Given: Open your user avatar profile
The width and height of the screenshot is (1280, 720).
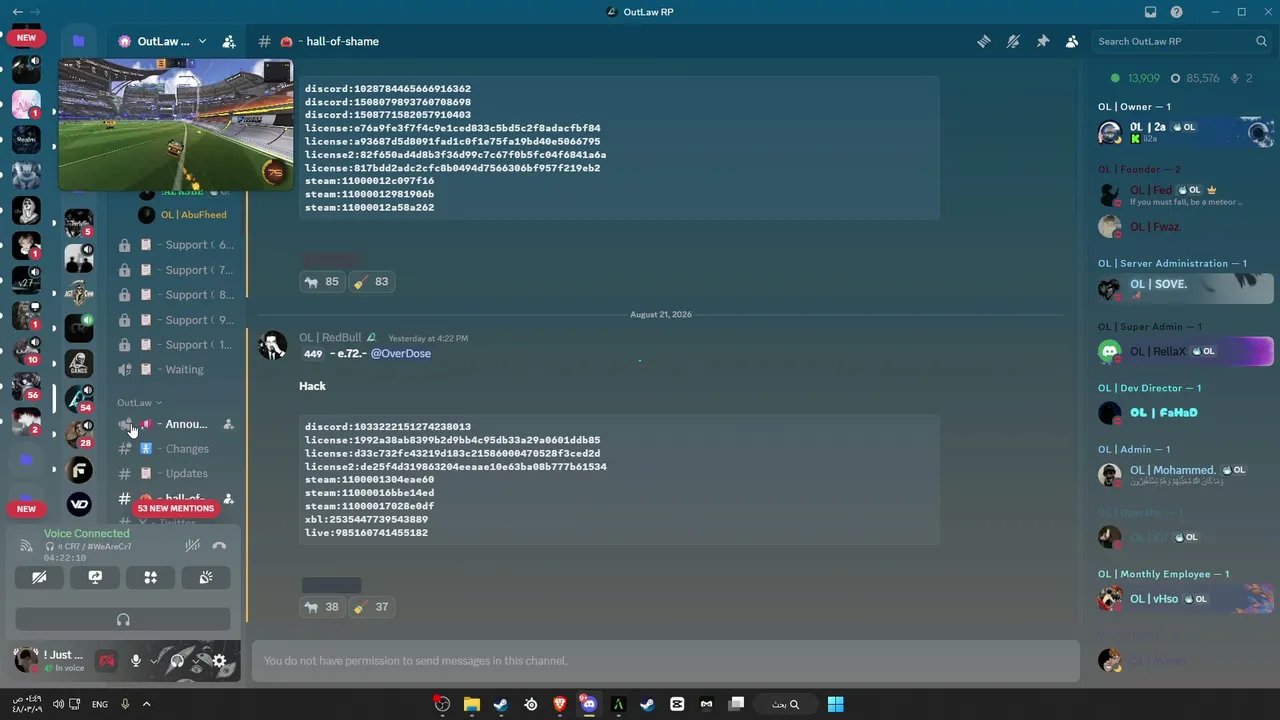Looking at the screenshot, I should pos(26,660).
